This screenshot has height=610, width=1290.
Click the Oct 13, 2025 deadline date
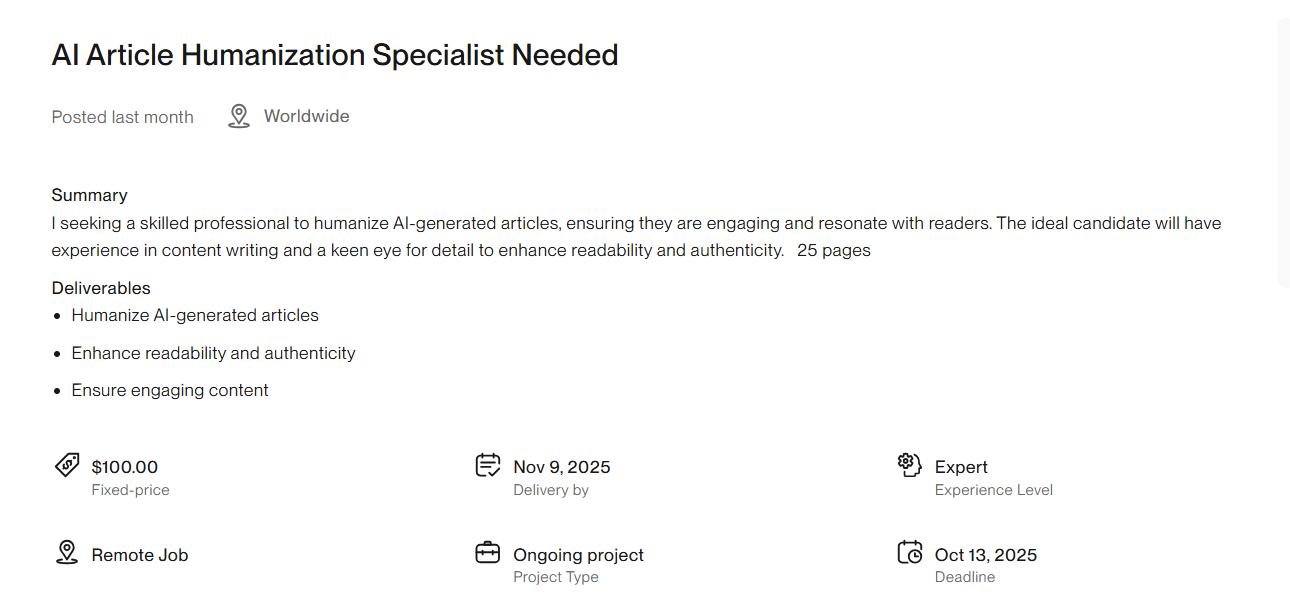986,555
